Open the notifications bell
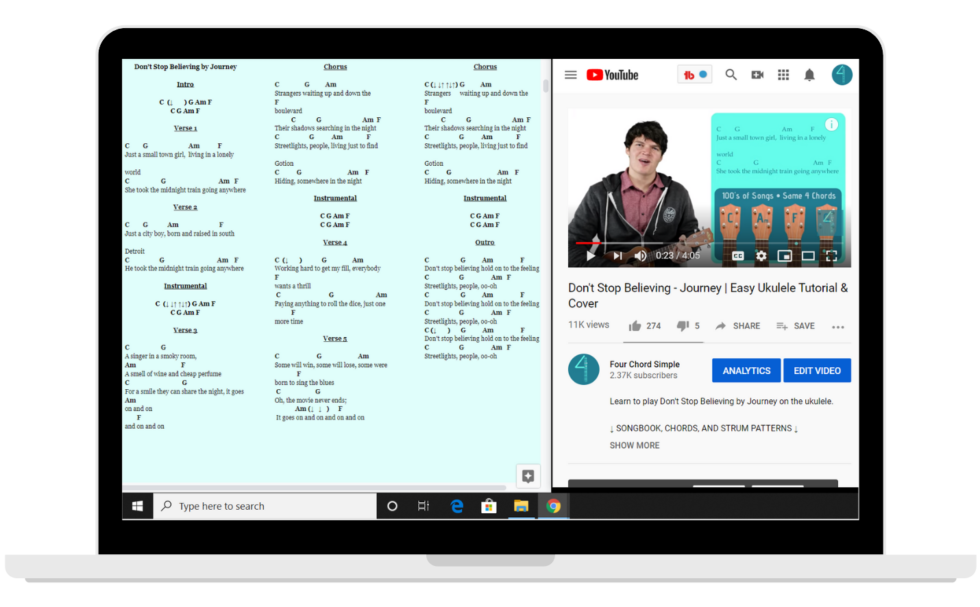The width and height of the screenshot is (980, 607). (809, 75)
